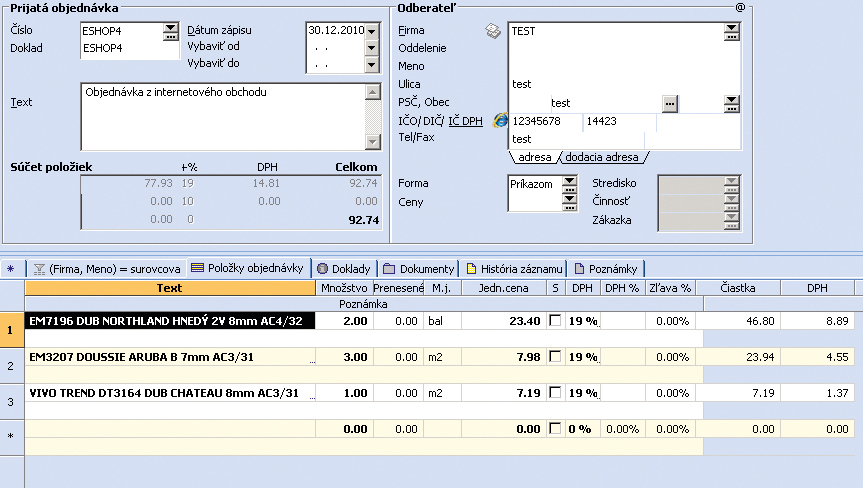Screen dimensions: 863x488
Task: Click the new record asterisk row header
Action: tap(12, 437)
